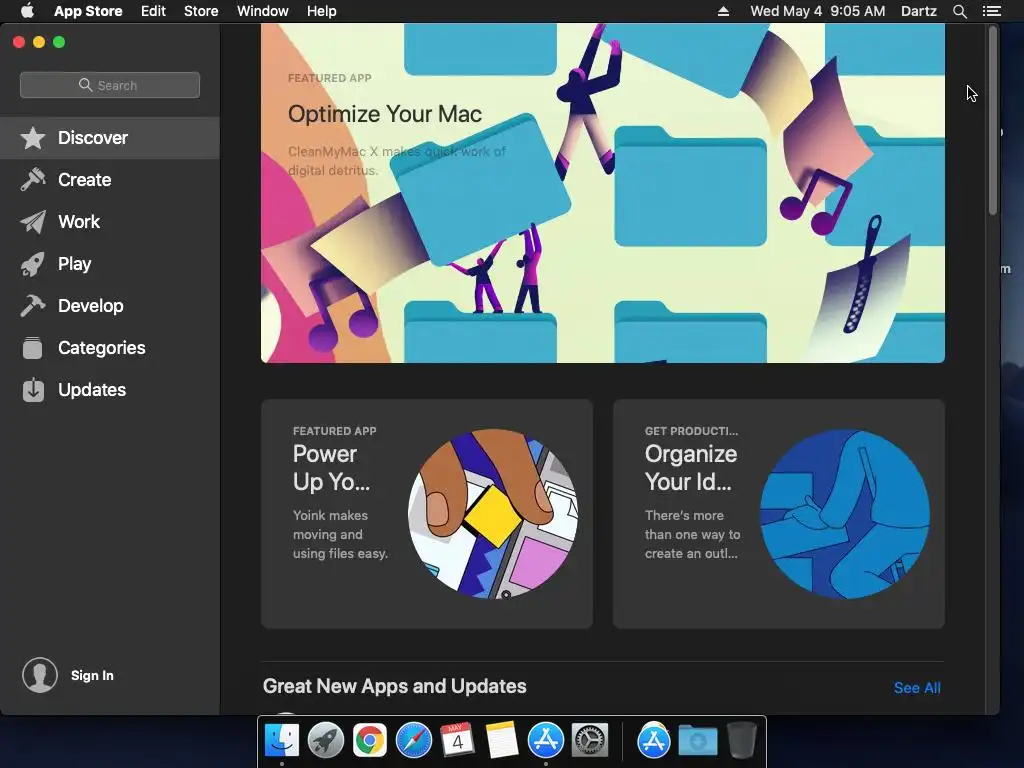
Task: Open Finder from the Dock
Action: (x=281, y=741)
